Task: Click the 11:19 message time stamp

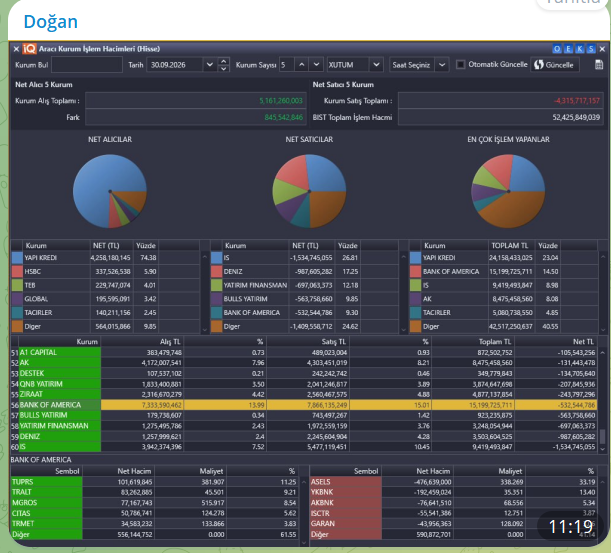Action: 570,527
